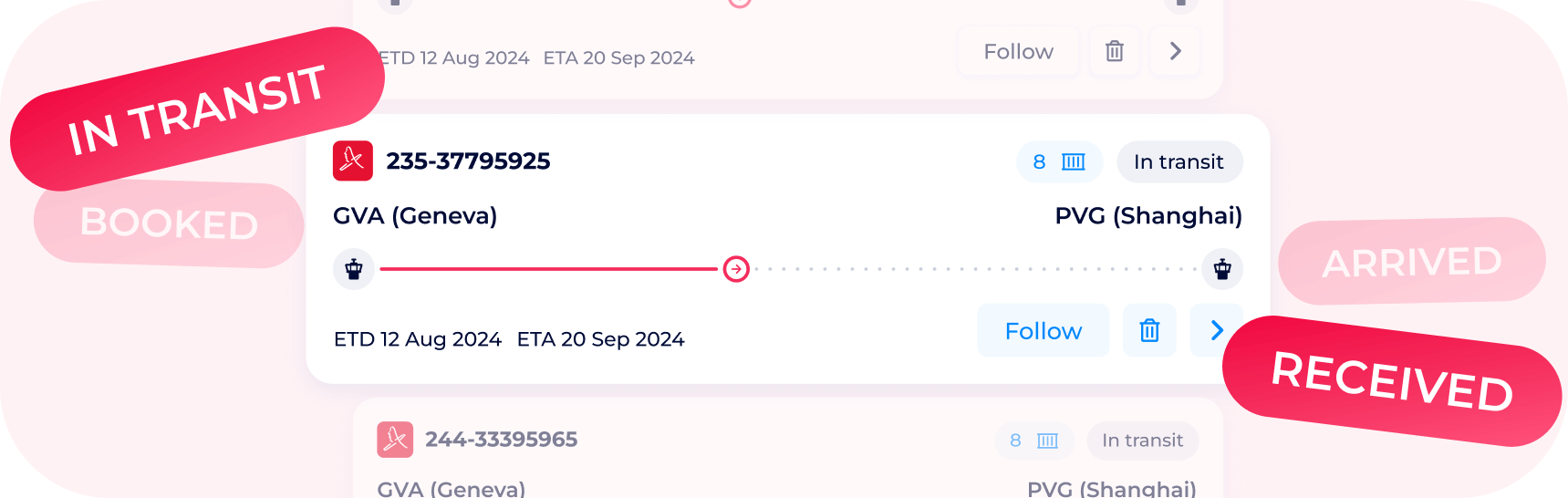Select the BOOKED status badge
The image size is (1568, 498).
coord(169,224)
